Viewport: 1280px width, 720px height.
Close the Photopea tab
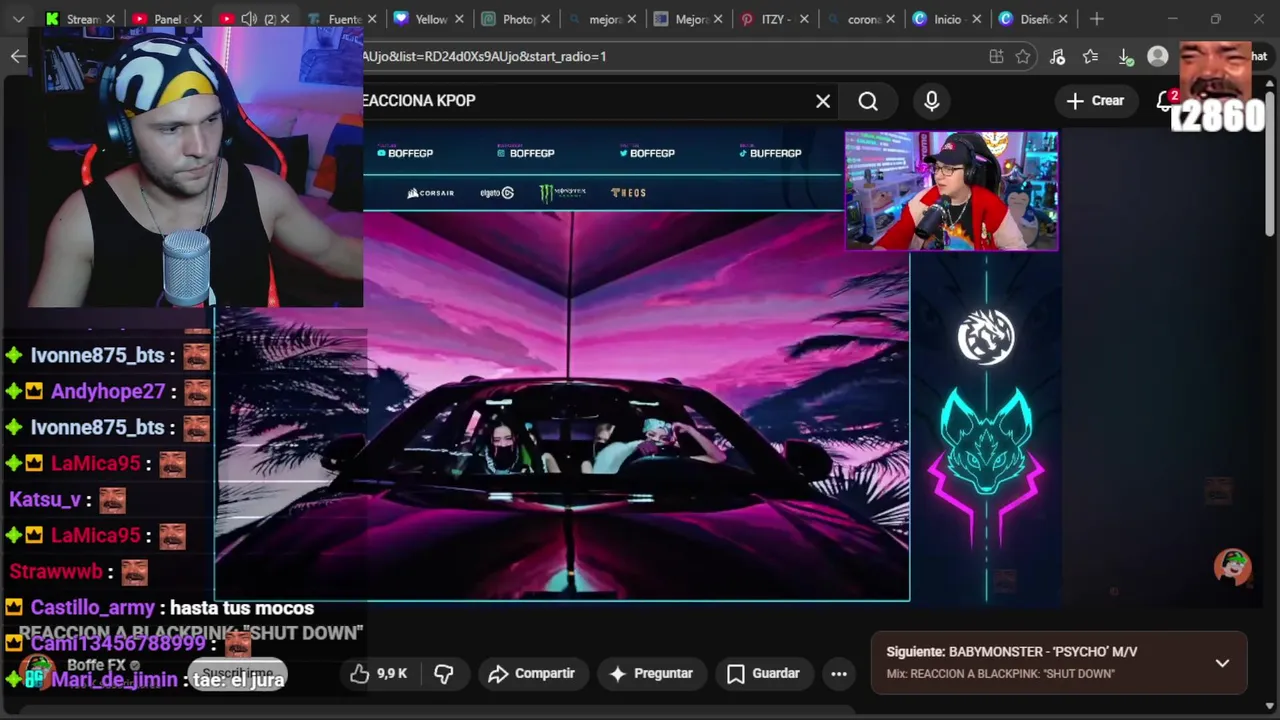tap(546, 19)
